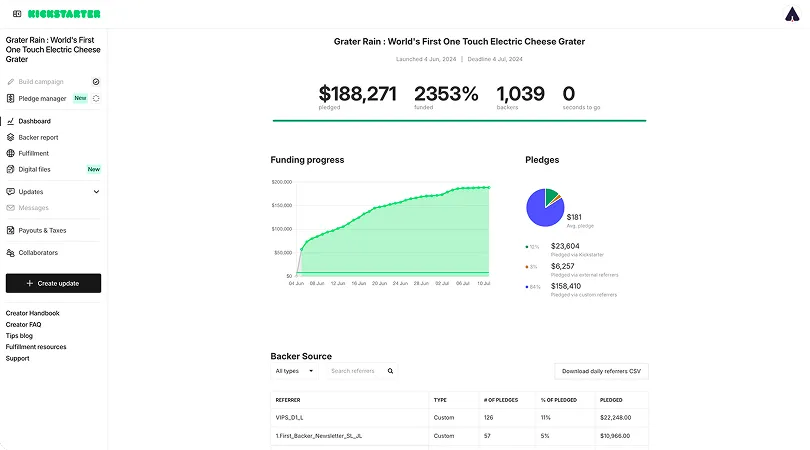
Task: Open the Kickstarter logo home link
Action: (64, 14)
